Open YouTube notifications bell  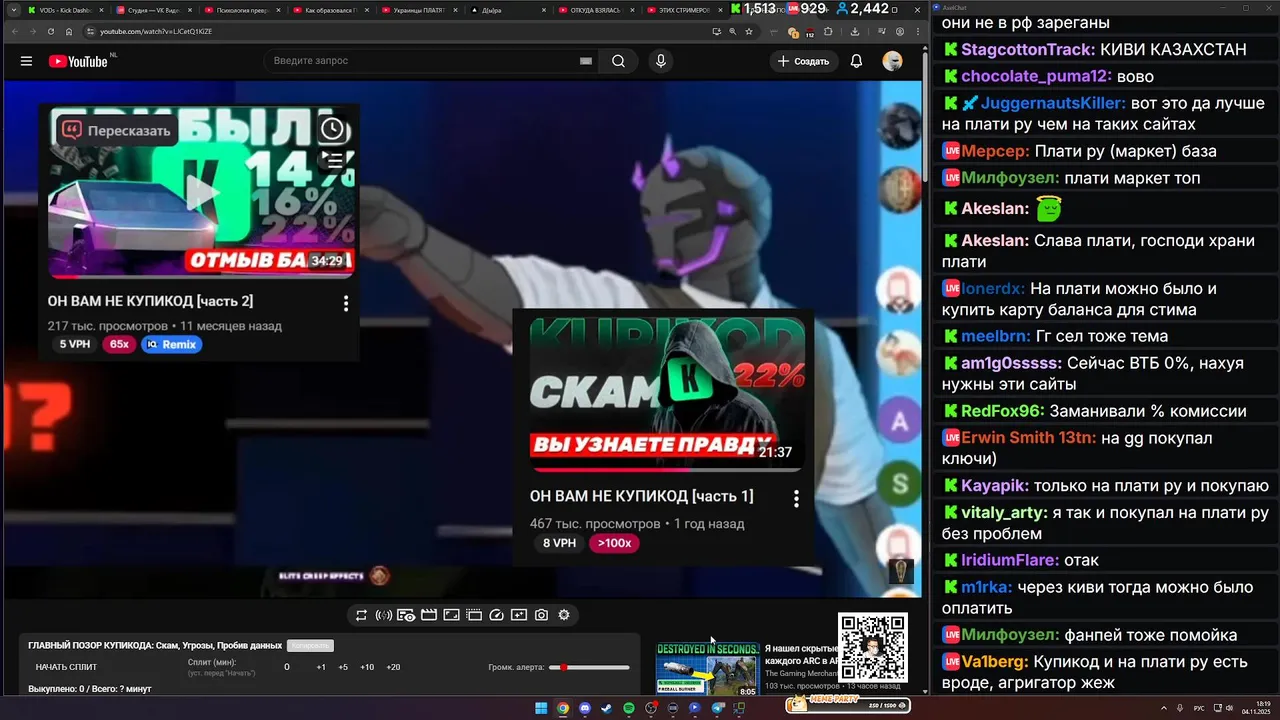pyautogui.click(x=856, y=61)
